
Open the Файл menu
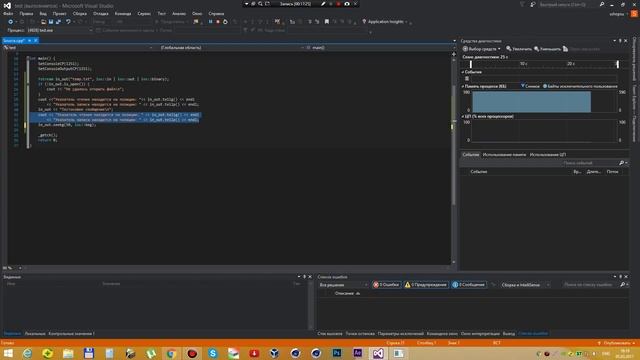[8, 13]
